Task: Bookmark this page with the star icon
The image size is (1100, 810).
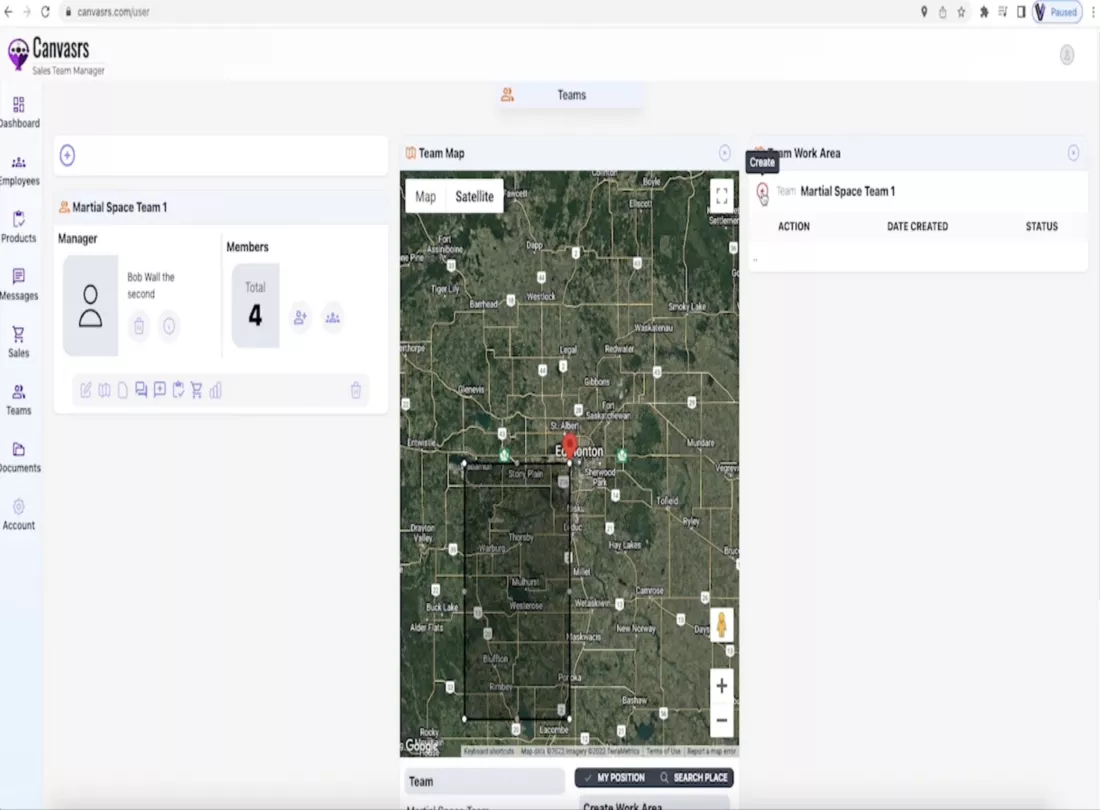Action: click(x=961, y=12)
